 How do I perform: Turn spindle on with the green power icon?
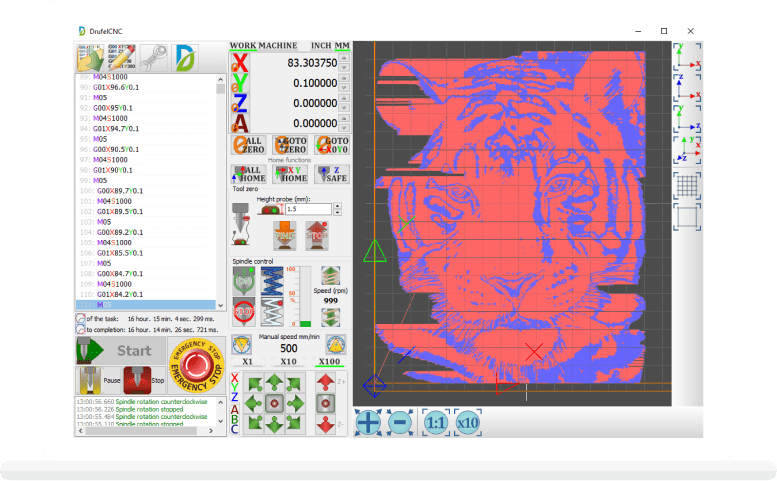(x=243, y=281)
